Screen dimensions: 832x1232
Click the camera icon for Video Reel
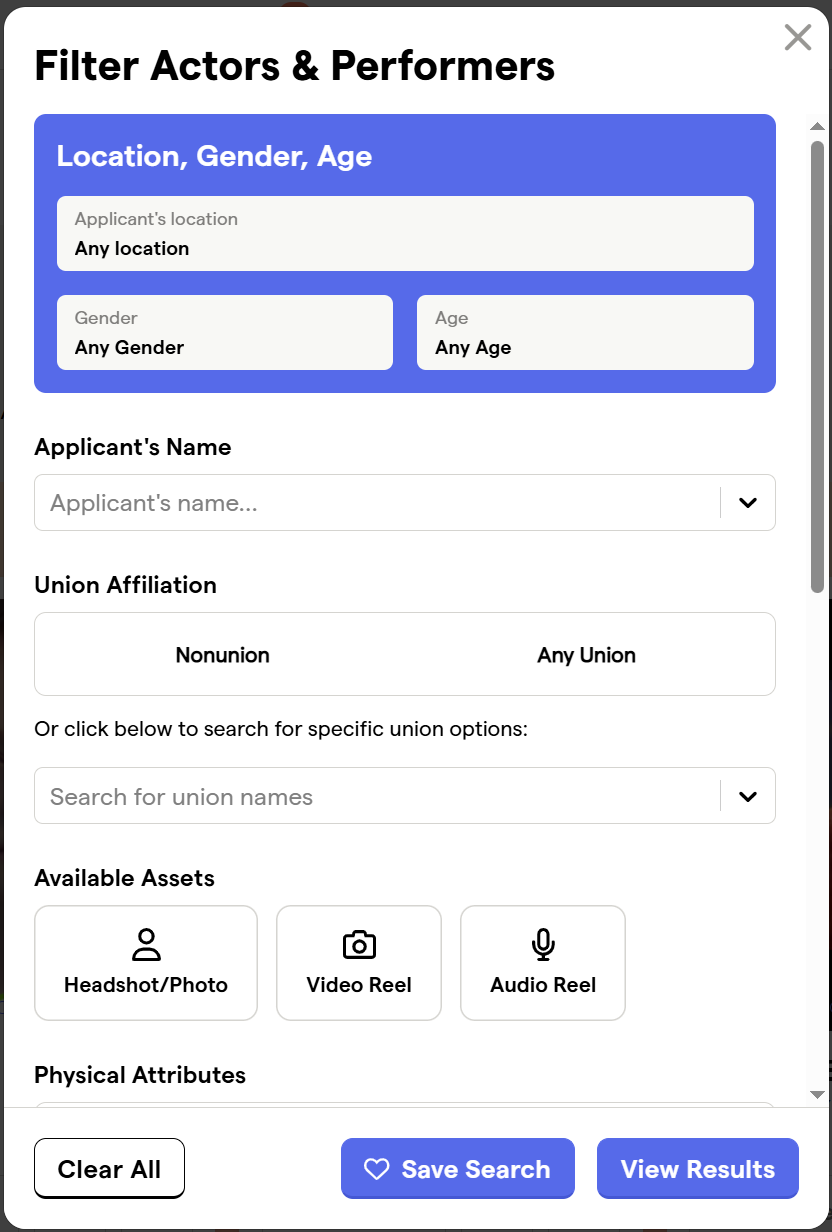tap(359, 944)
